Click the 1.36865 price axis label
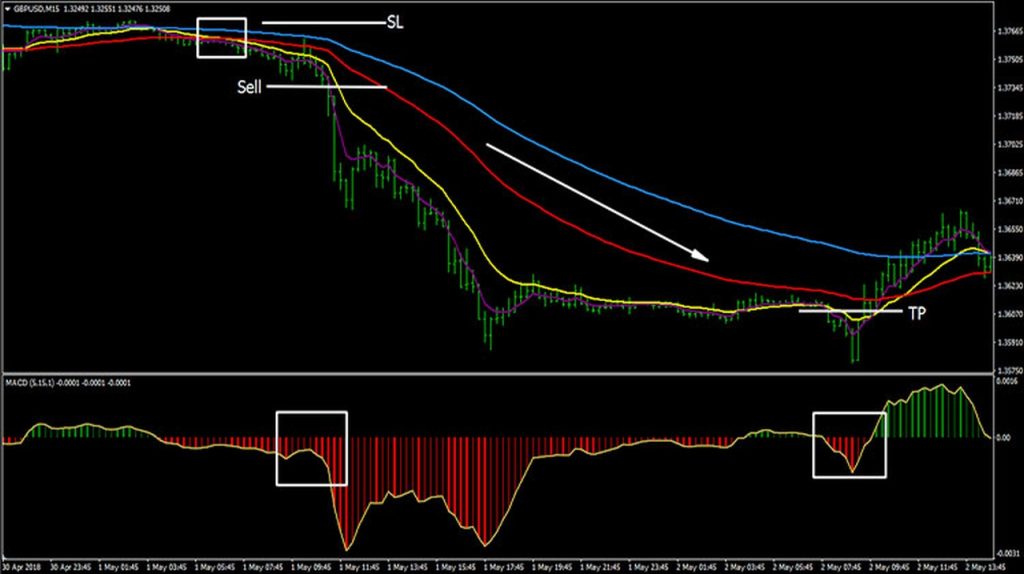This screenshot has height=574, width=1024. click(x=1009, y=173)
